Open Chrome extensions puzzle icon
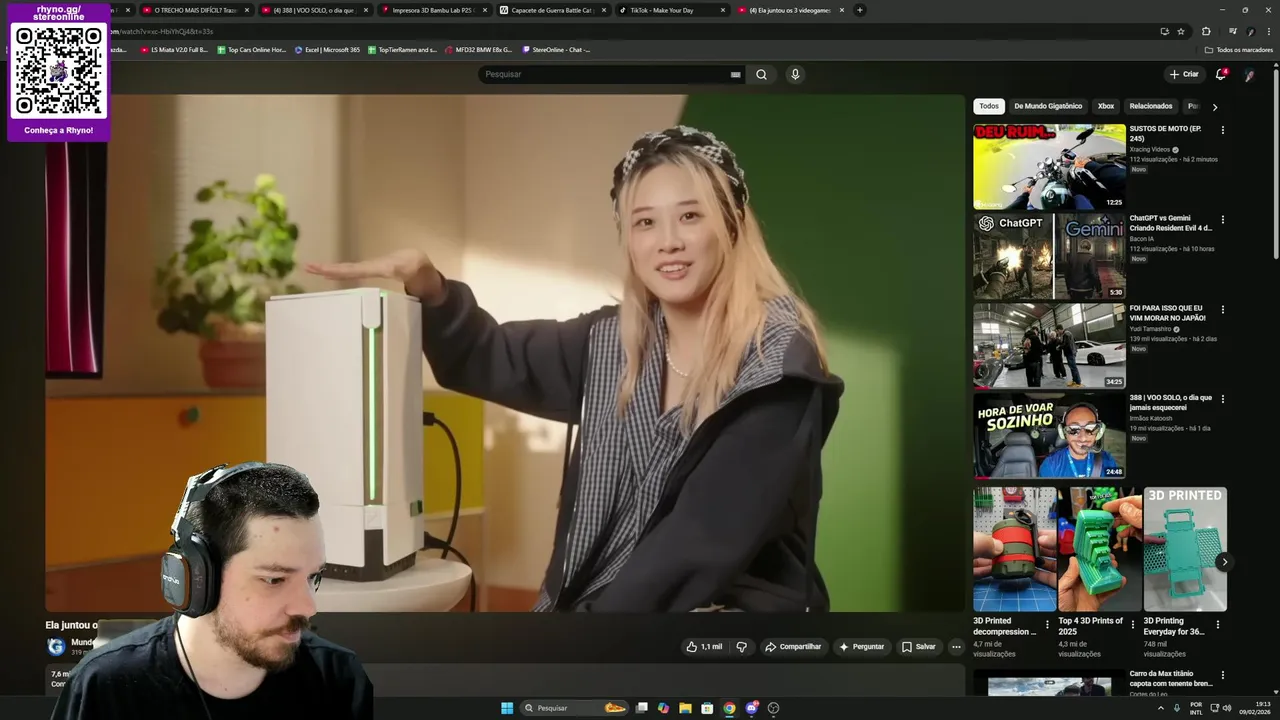The image size is (1280, 720). point(1206,31)
